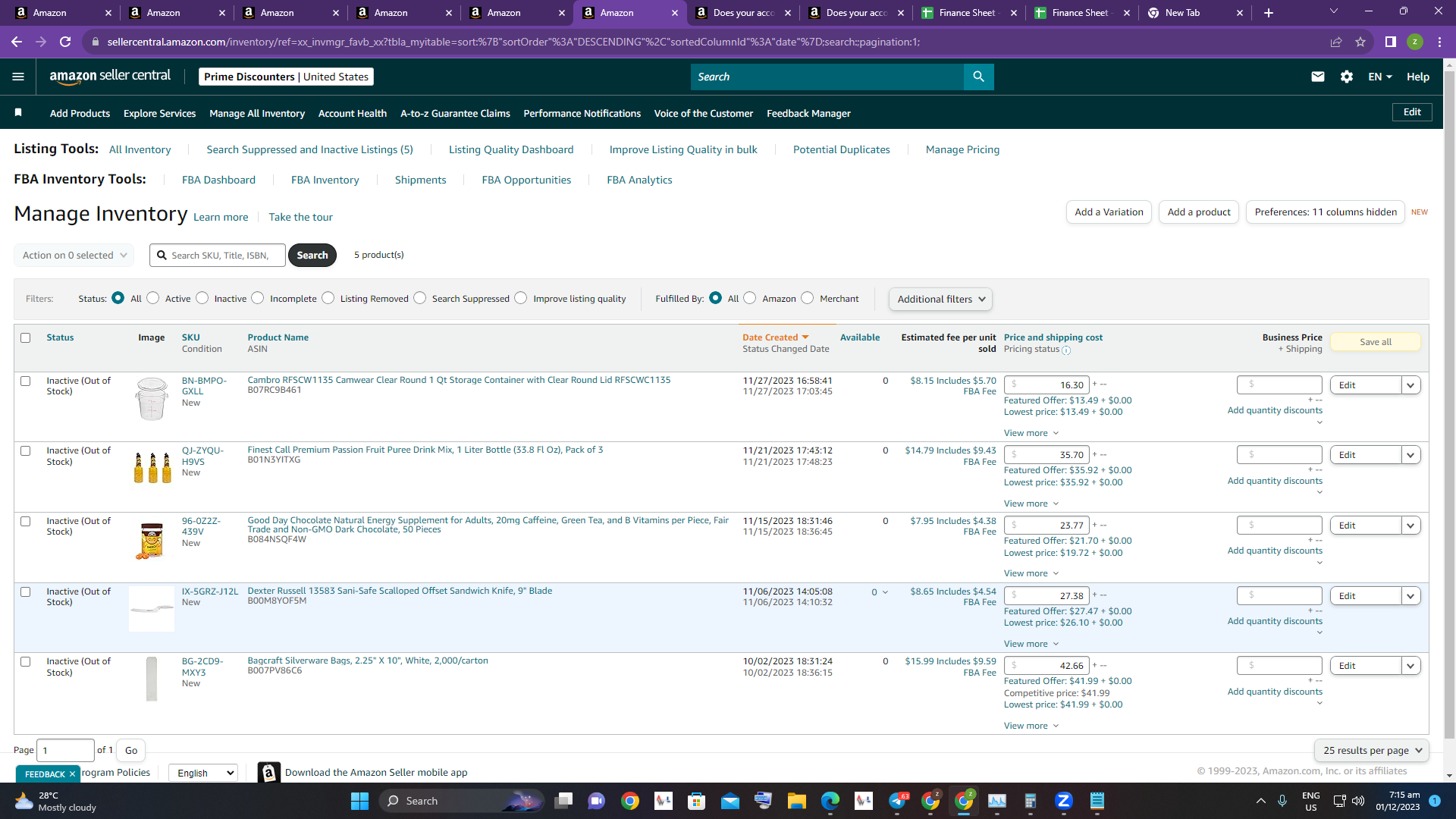The height and width of the screenshot is (819, 1456).
Task: Open the hamburger navigation menu
Action: pos(18,77)
